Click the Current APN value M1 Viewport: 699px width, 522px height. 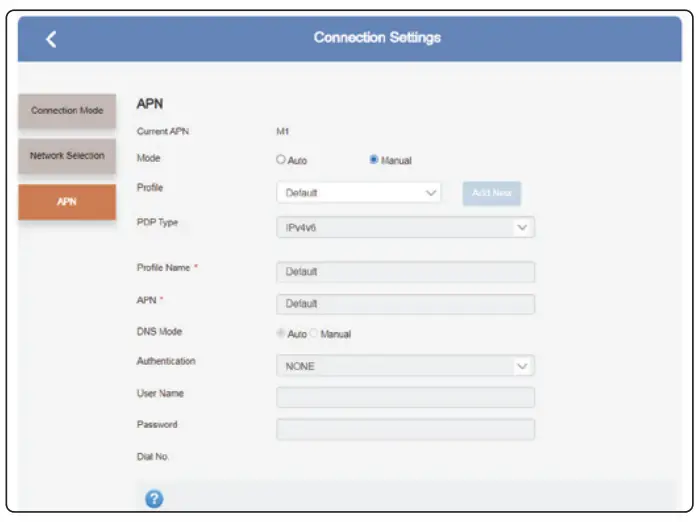pyautogui.click(x=283, y=131)
